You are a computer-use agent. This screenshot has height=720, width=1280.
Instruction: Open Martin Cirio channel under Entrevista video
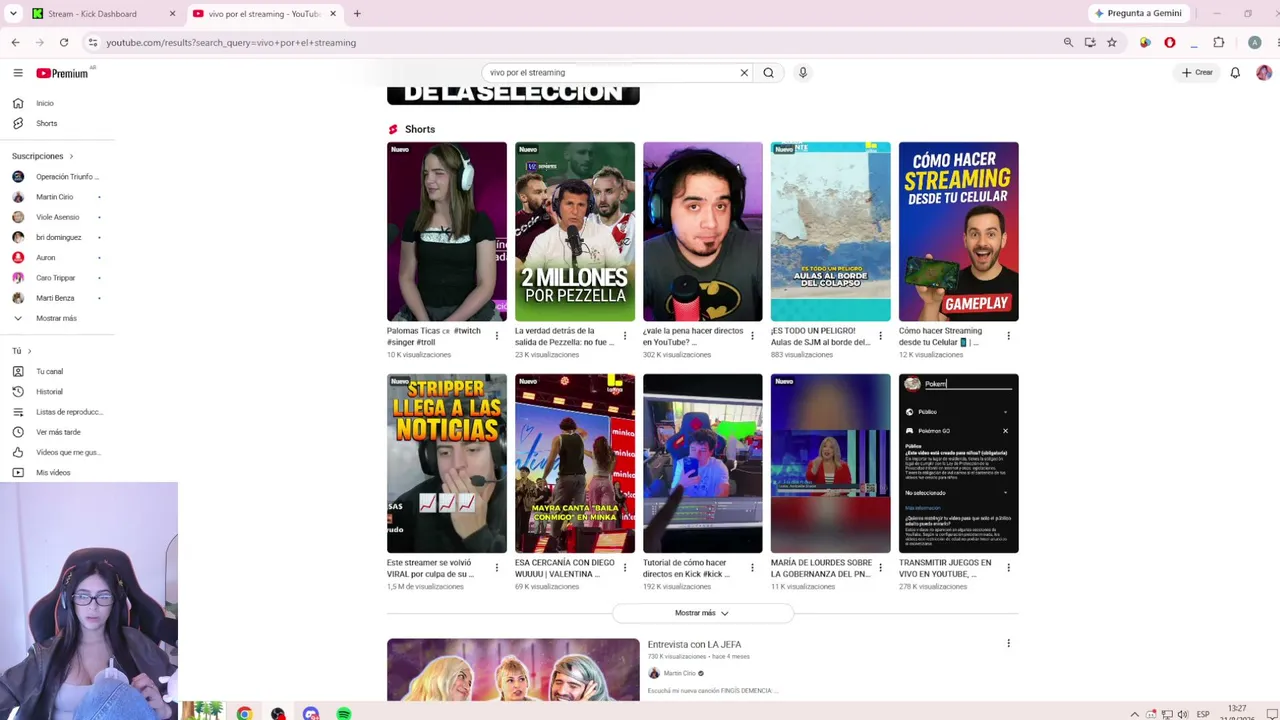(679, 673)
